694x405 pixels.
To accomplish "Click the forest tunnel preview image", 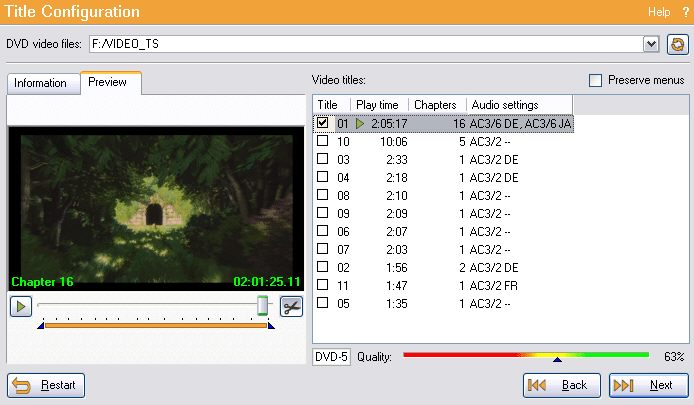I will coord(156,208).
